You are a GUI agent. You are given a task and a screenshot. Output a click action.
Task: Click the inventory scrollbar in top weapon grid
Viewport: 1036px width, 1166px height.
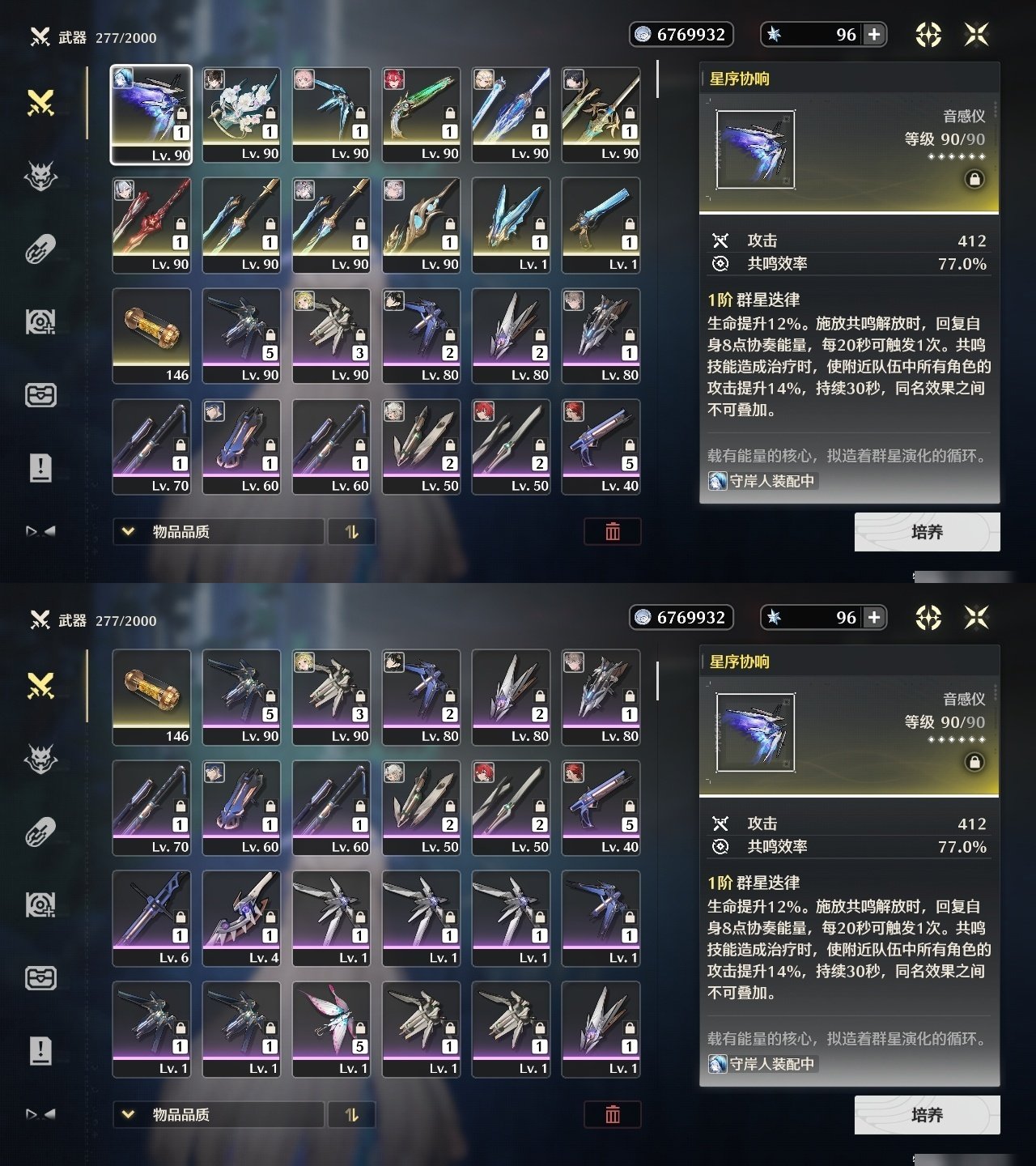point(657,79)
